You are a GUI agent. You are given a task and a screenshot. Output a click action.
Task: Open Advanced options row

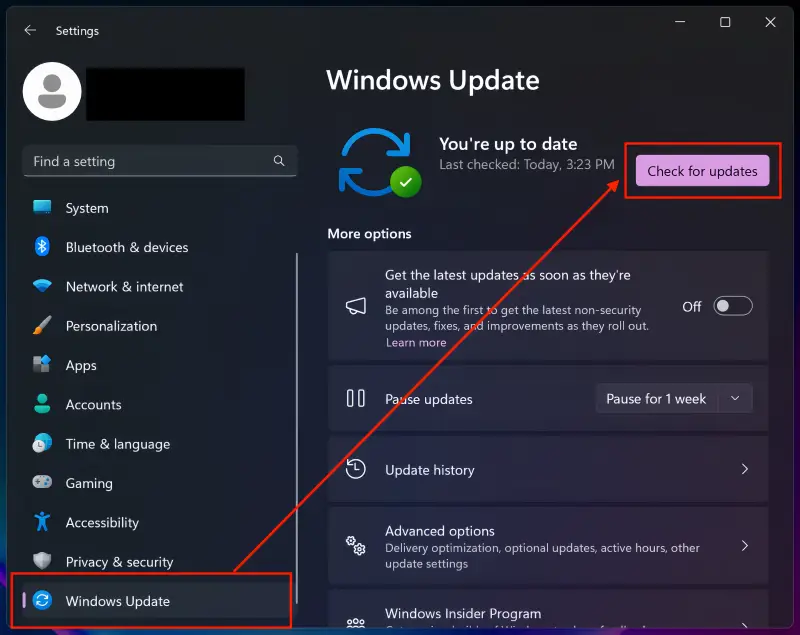coord(548,546)
